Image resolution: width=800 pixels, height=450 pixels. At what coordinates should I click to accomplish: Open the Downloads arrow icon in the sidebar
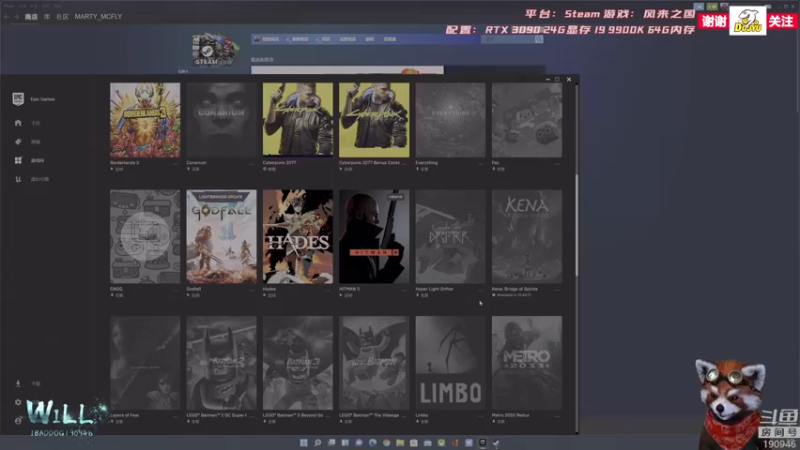click(18, 383)
